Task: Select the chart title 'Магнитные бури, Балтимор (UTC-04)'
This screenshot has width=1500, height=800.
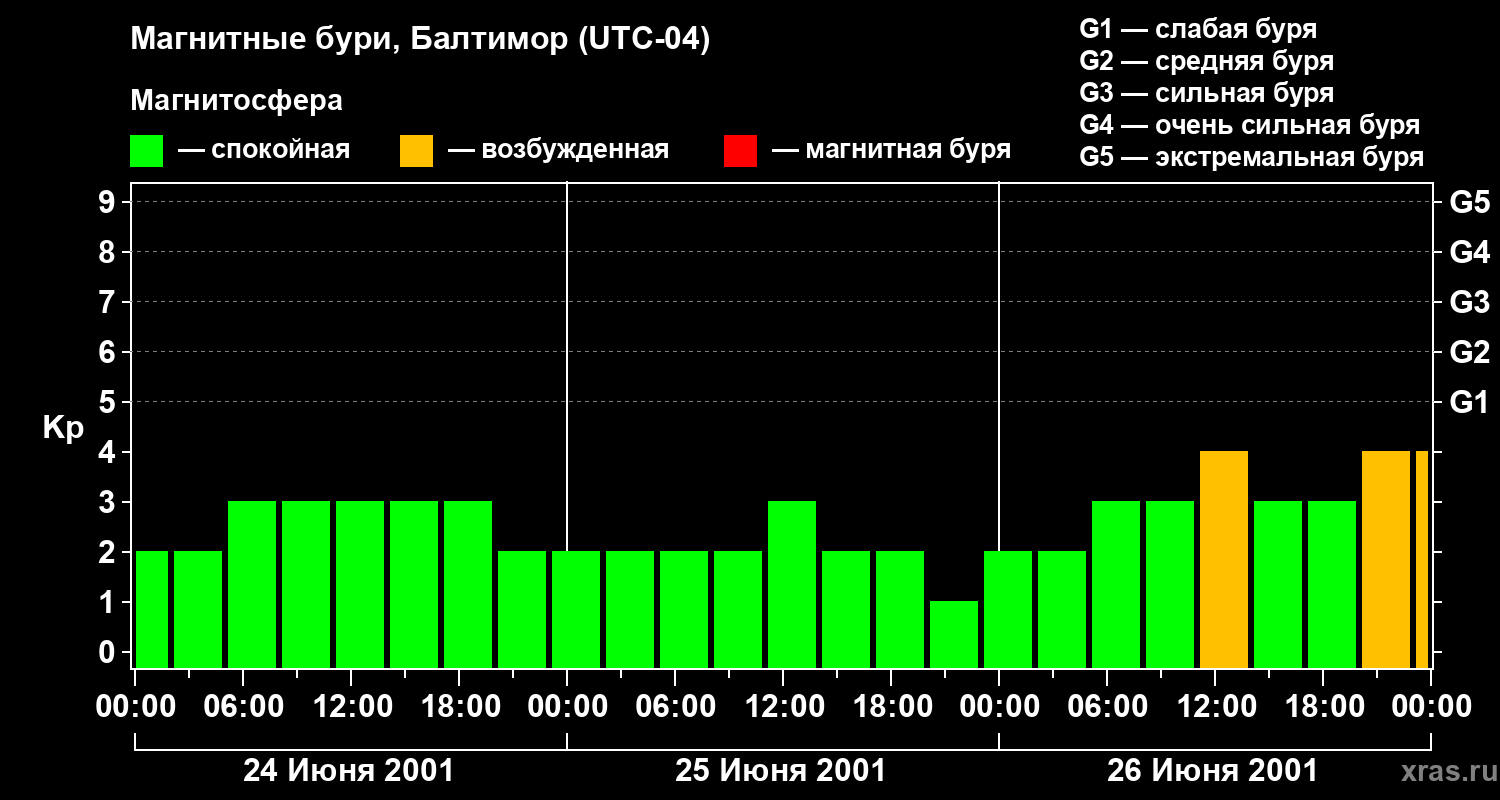Action: pyautogui.click(x=420, y=41)
